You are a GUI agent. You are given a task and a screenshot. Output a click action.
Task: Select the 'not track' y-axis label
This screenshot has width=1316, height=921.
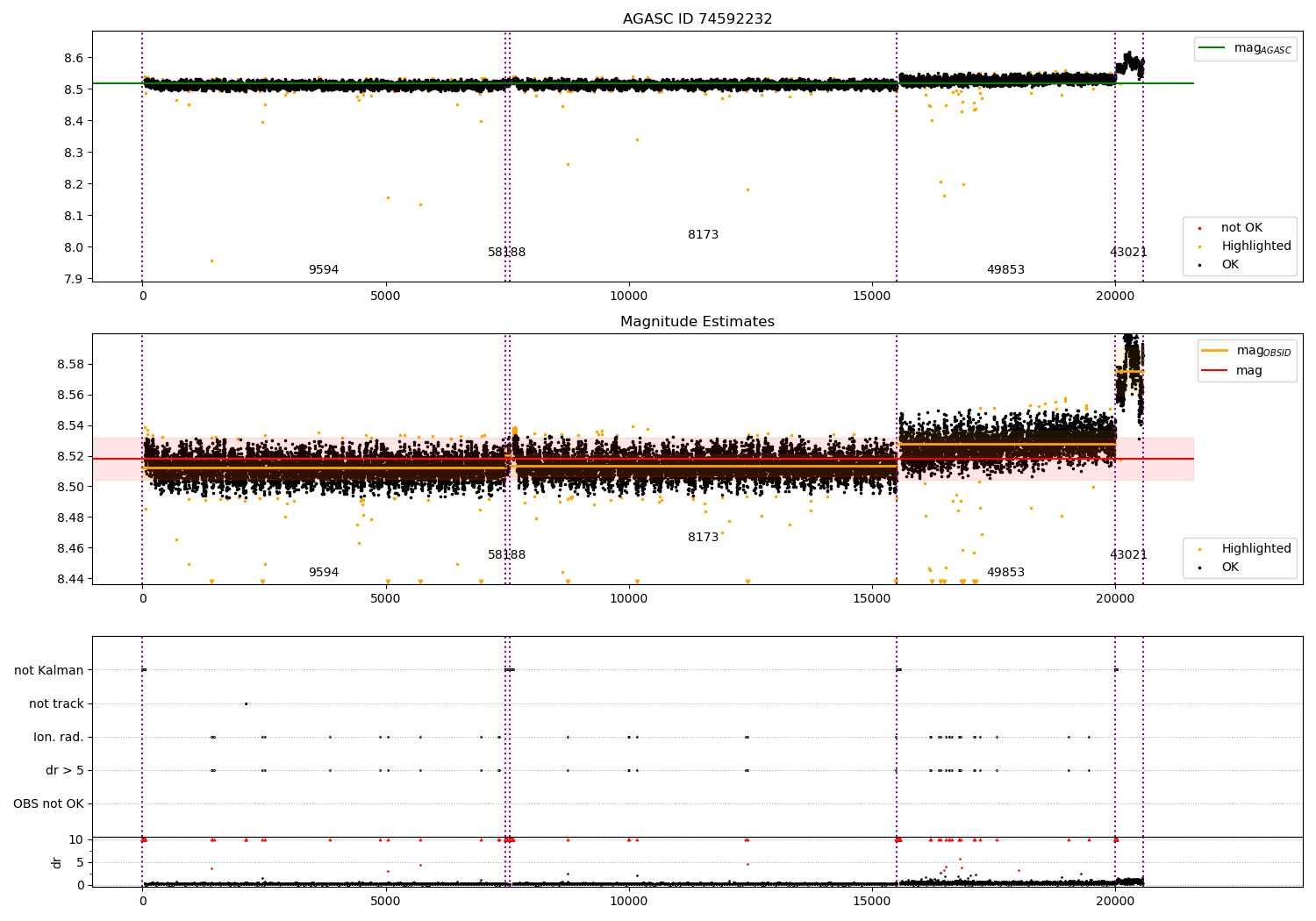tap(56, 704)
